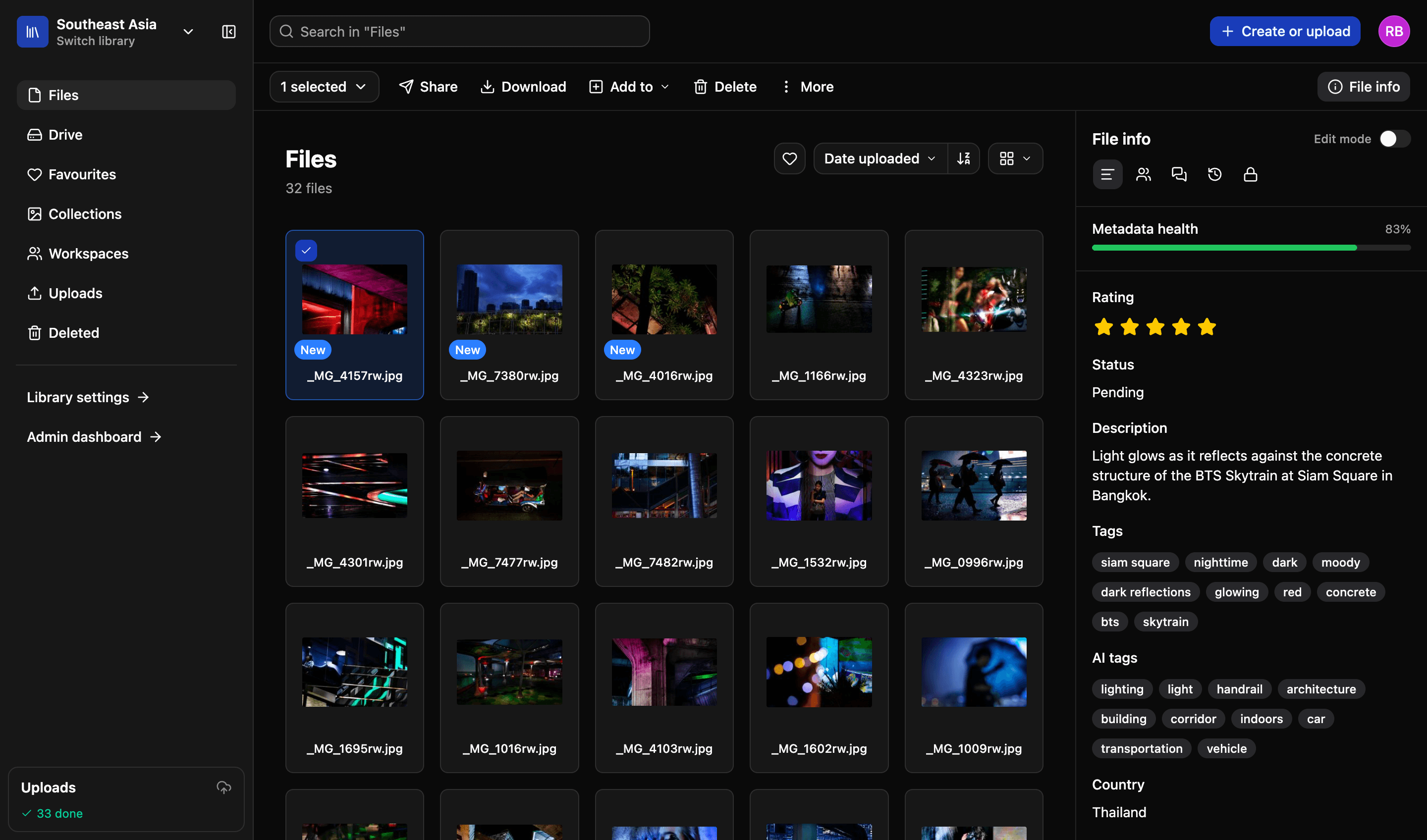Set rating to four stars

click(x=1181, y=326)
